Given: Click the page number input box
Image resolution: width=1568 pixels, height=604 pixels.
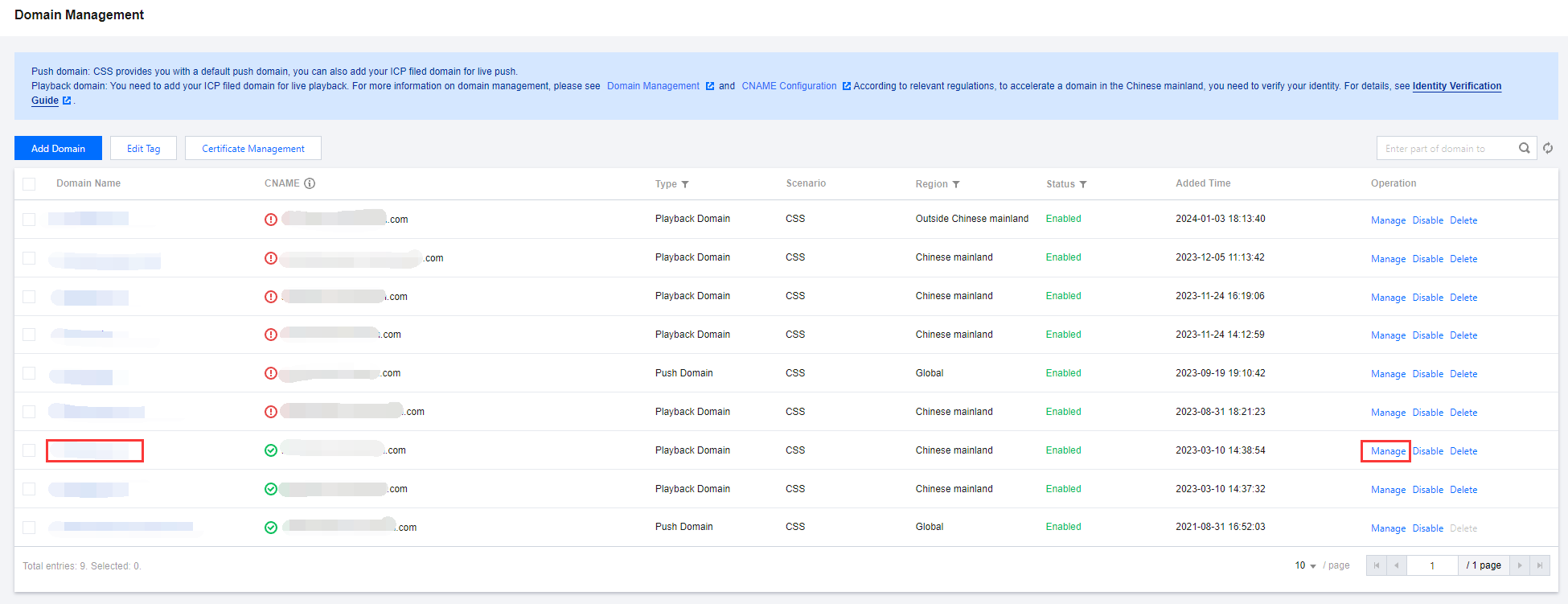Looking at the screenshot, I should pyautogui.click(x=1432, y=565).
